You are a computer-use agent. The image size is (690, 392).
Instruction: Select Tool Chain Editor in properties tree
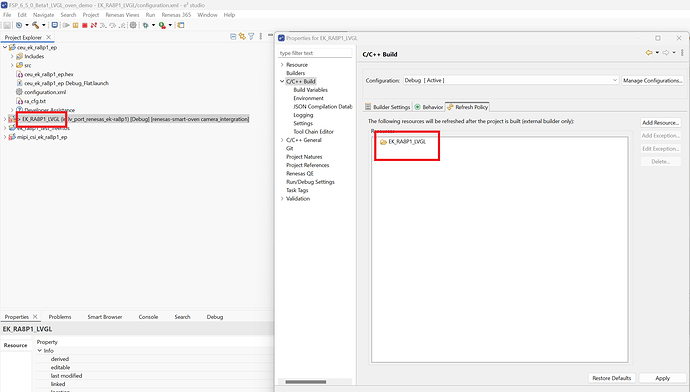pos(313,132)
